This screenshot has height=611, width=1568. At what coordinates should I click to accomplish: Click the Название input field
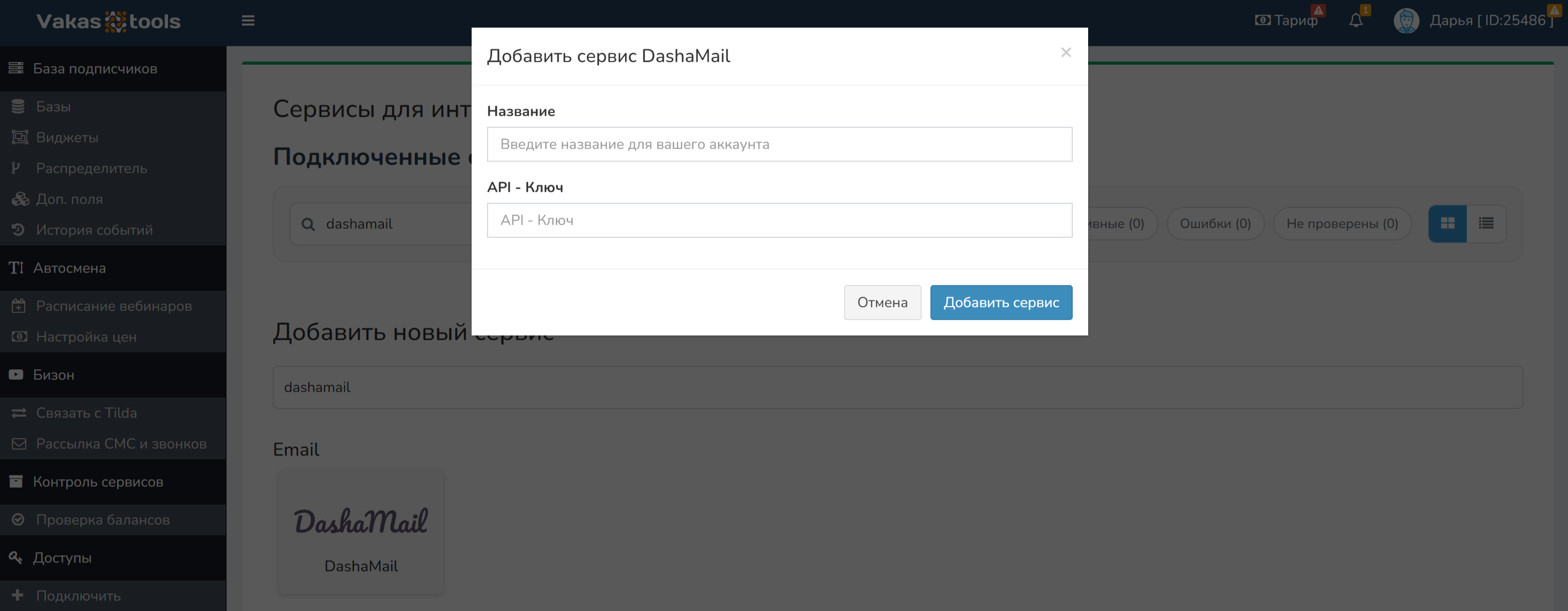point(779,144)
